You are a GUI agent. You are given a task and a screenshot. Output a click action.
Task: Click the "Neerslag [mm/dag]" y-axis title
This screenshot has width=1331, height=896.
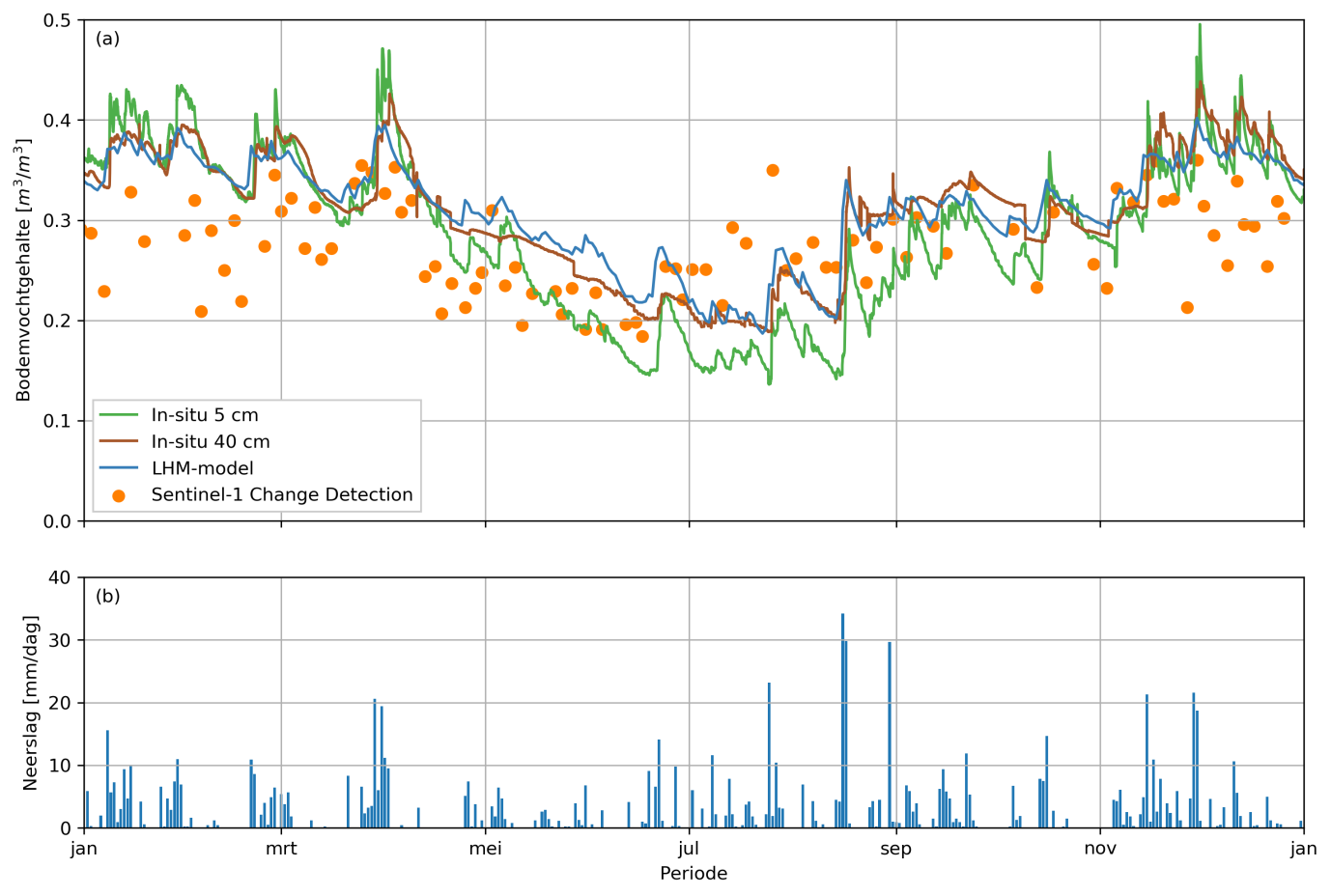coord(30,703)
